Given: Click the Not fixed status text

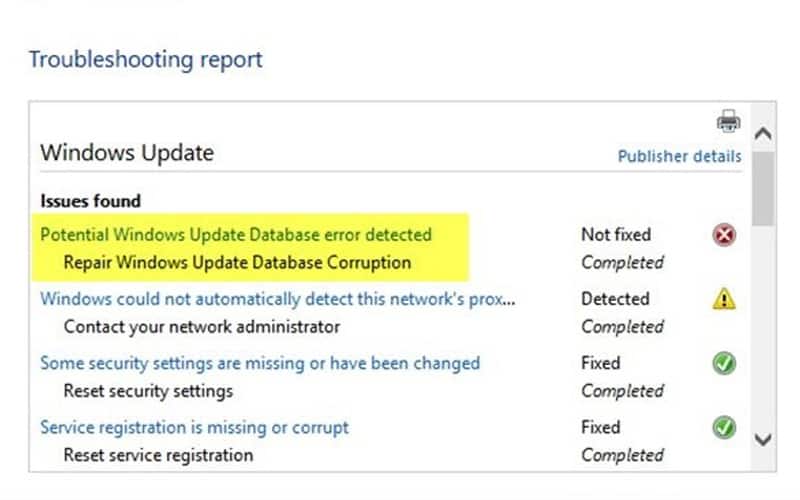Looking at the screenshot, I should pos(615,235).
